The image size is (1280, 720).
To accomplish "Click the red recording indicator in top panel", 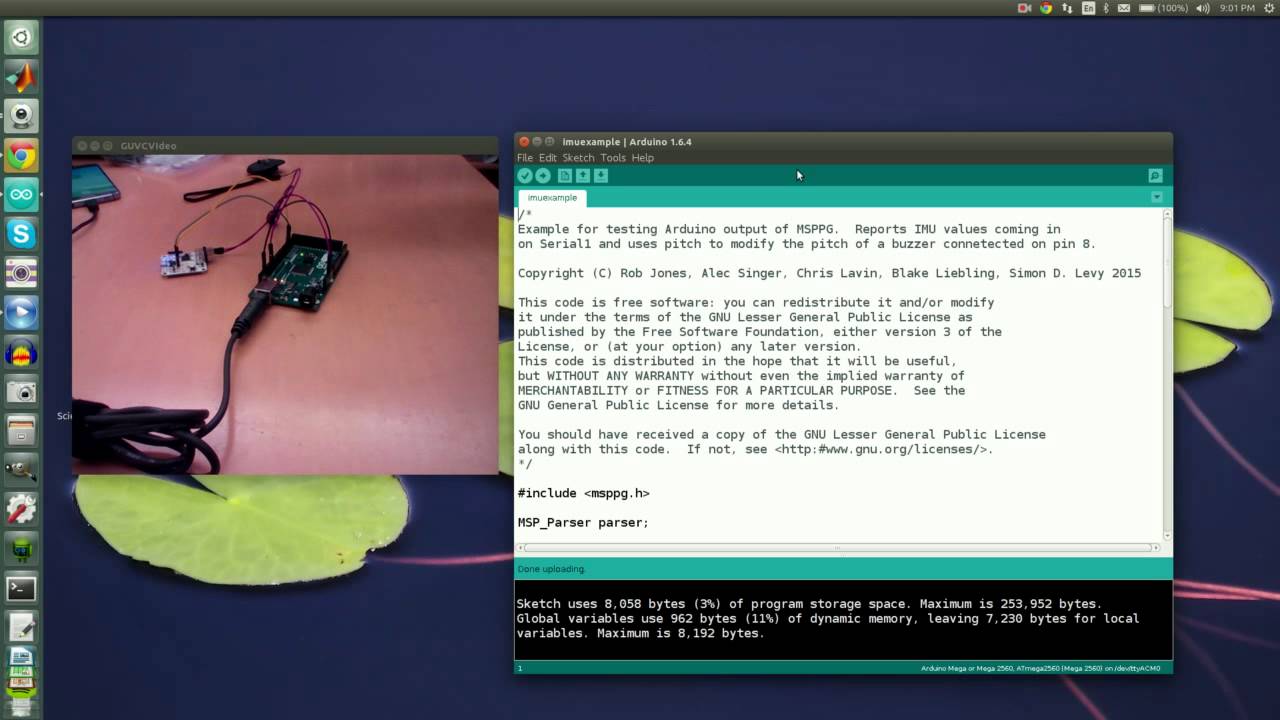I will click(x=1024, y=8).
